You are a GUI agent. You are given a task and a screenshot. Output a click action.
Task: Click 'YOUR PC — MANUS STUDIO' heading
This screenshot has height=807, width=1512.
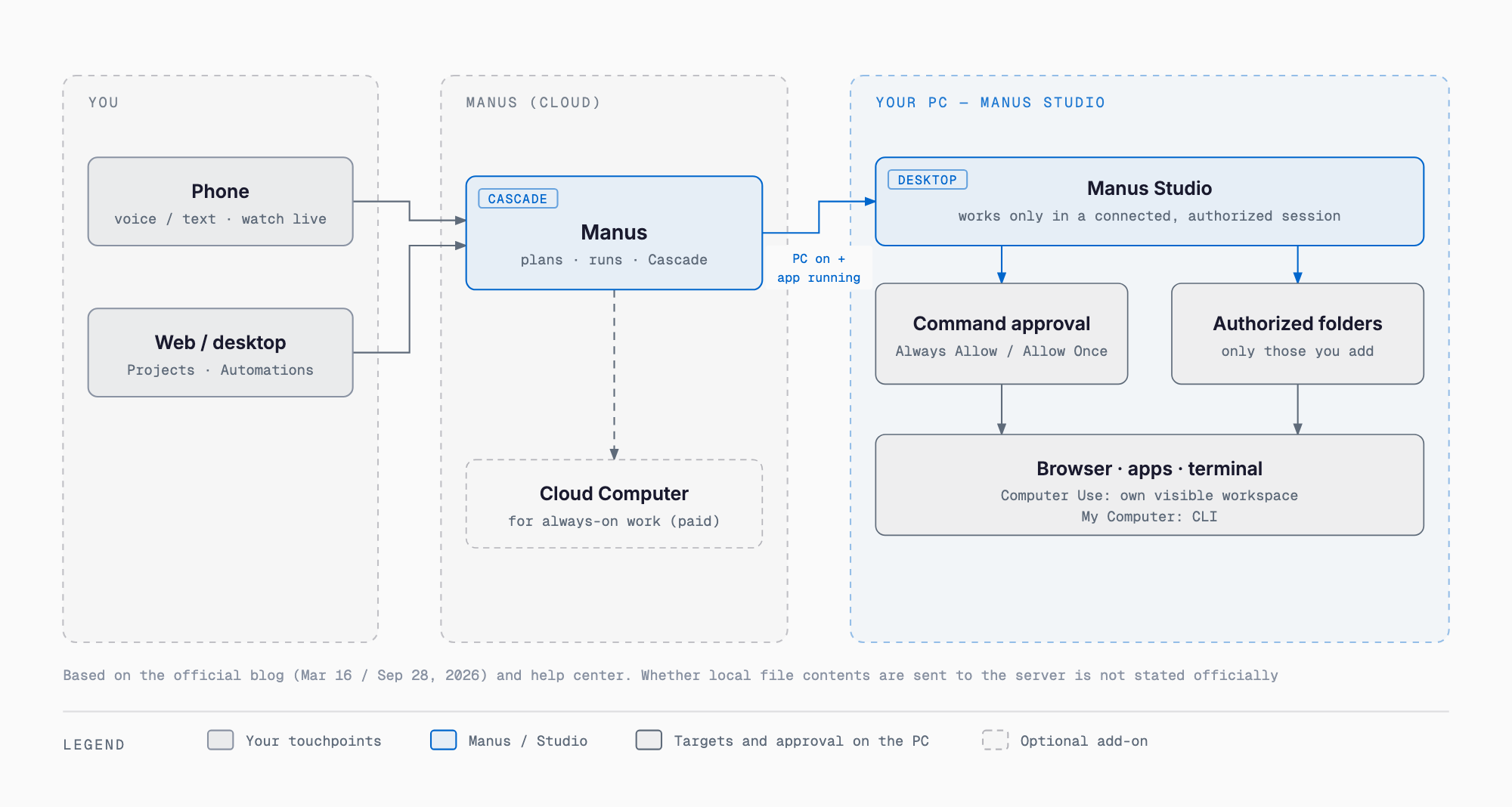pyautogui.click(x=990, y=103)
